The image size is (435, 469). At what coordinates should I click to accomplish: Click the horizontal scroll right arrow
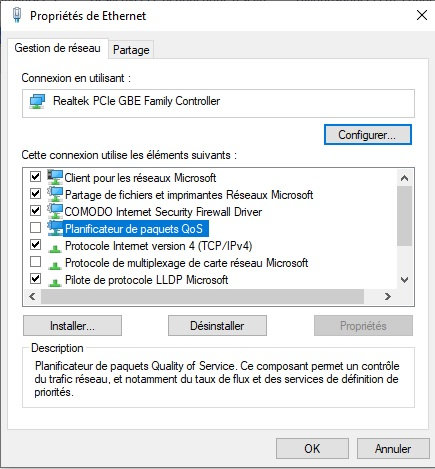point(388,296)
